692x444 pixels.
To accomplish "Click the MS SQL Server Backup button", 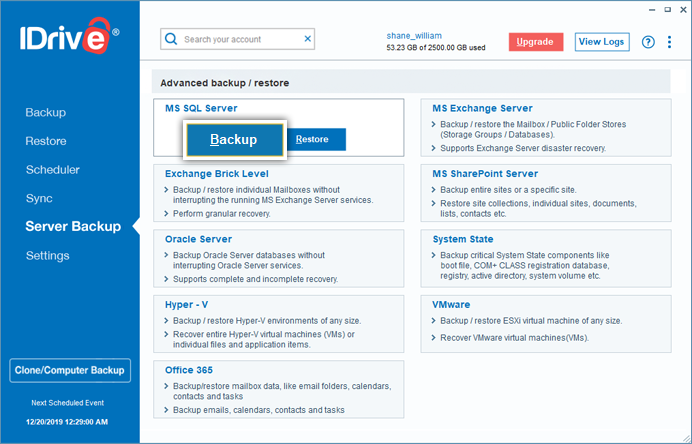I will 234,140.
